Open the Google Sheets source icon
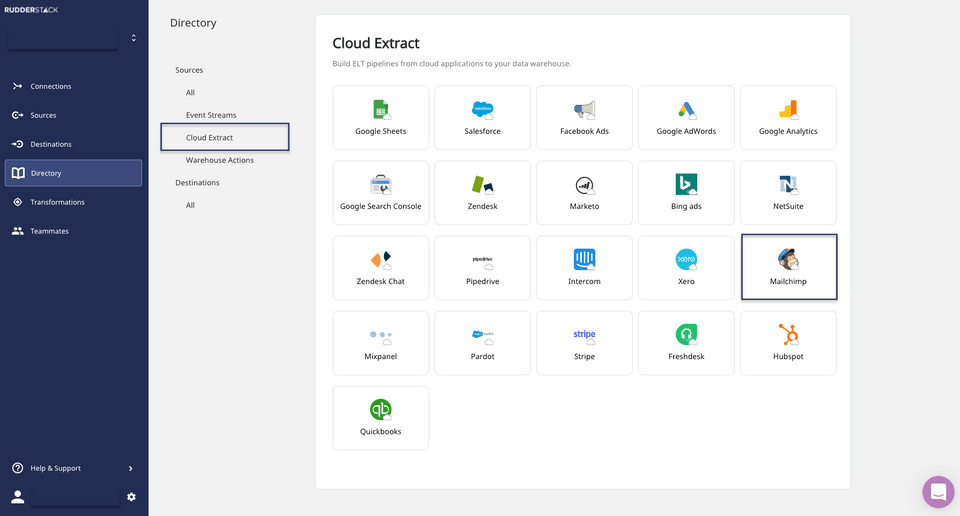Image resolution: width=960 pixels, height=516 pixels. coord(380,110)
